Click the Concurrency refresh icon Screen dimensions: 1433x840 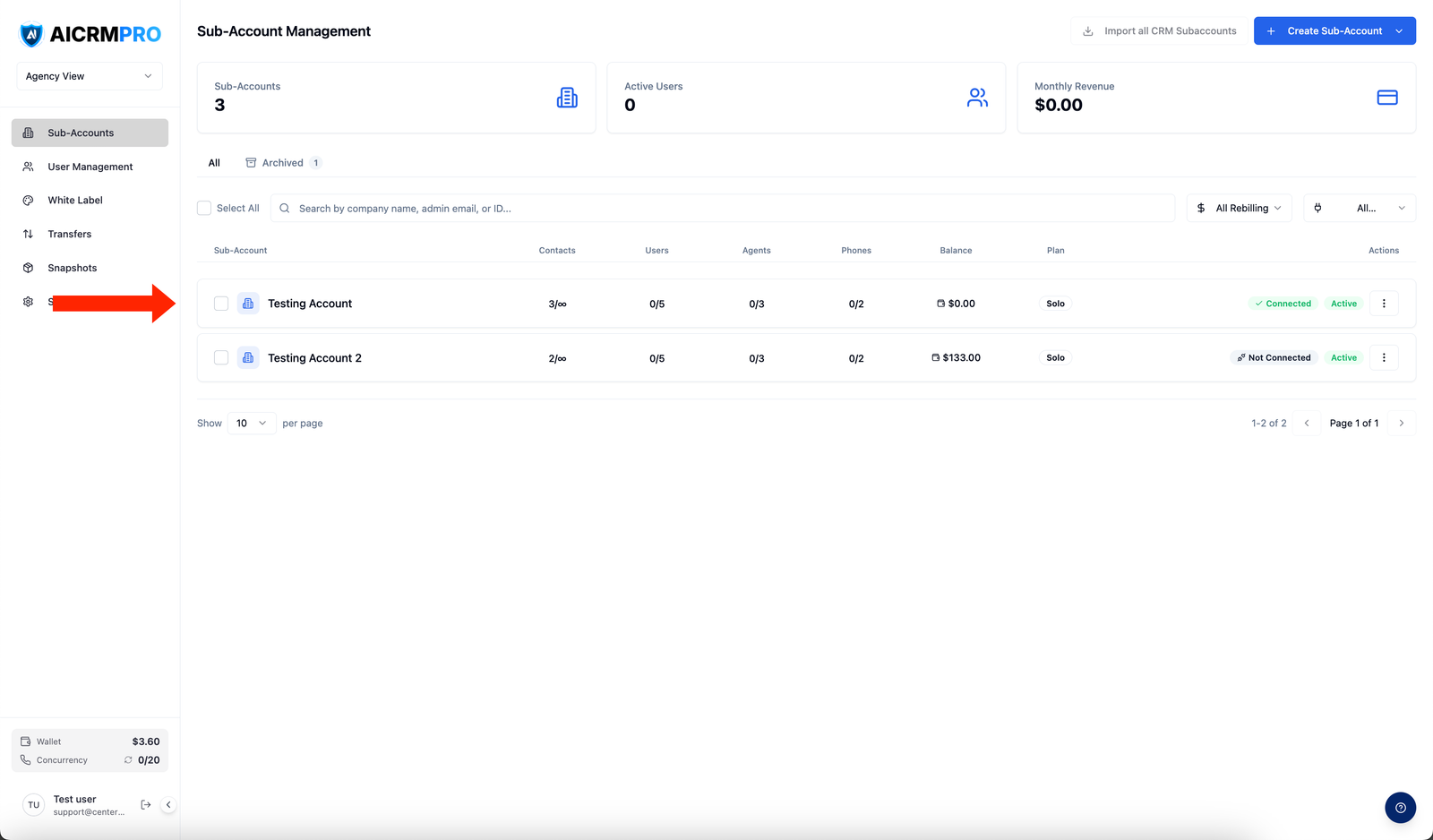(128, 760)
